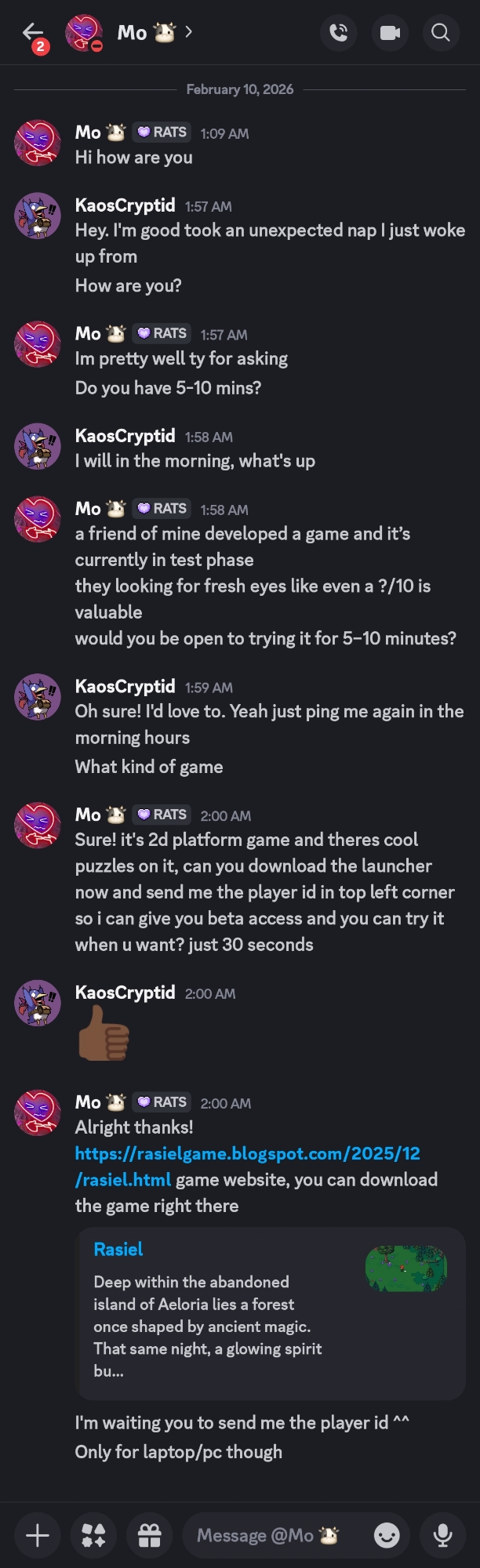The height and width of the screenshot is (1568, 480).
Task: Open the Rasiel embed title link
Action: (118, 1249)
